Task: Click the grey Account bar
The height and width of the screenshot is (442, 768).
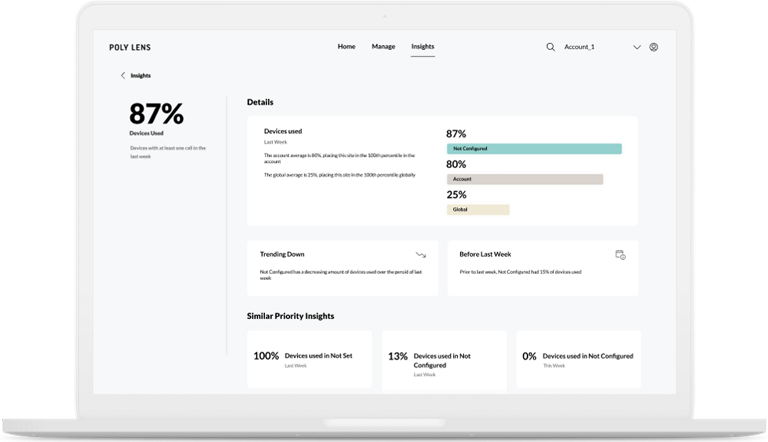Action: (x=524, y=179)
